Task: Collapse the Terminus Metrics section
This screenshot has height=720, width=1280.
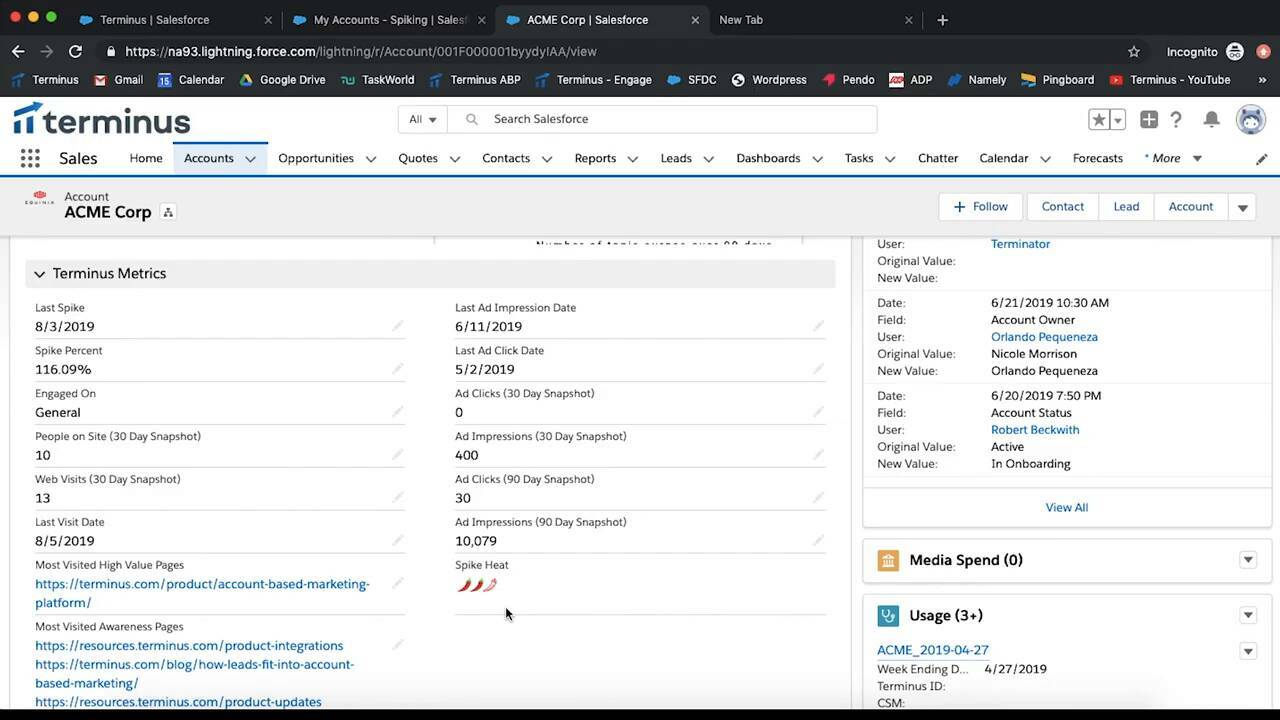Action: (39, 273)
